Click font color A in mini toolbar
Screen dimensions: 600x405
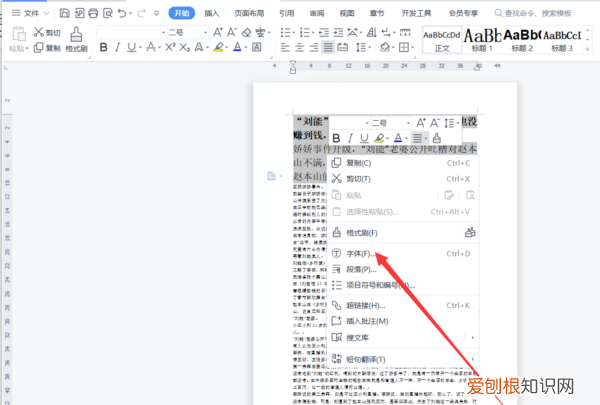[x=398, y=138]
